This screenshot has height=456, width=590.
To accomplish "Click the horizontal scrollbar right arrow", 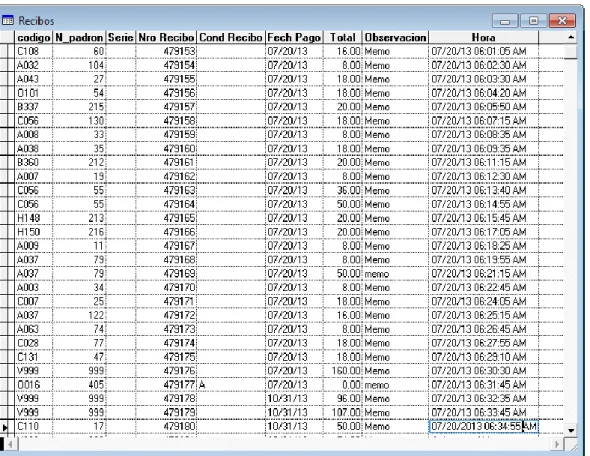I will pos(557,444).
